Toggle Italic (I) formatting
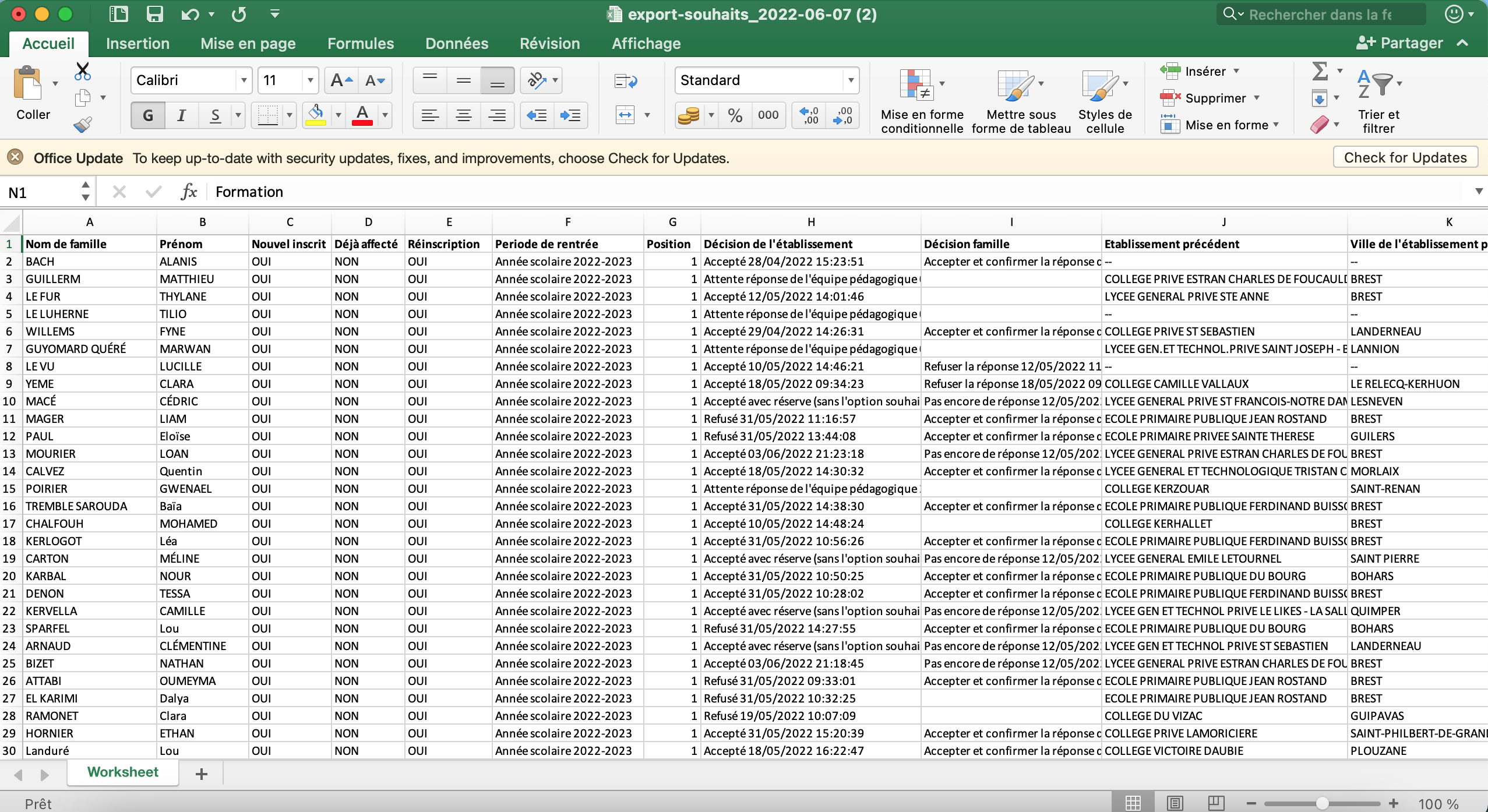The image size is (1488, 812). [x=182, y=115]
